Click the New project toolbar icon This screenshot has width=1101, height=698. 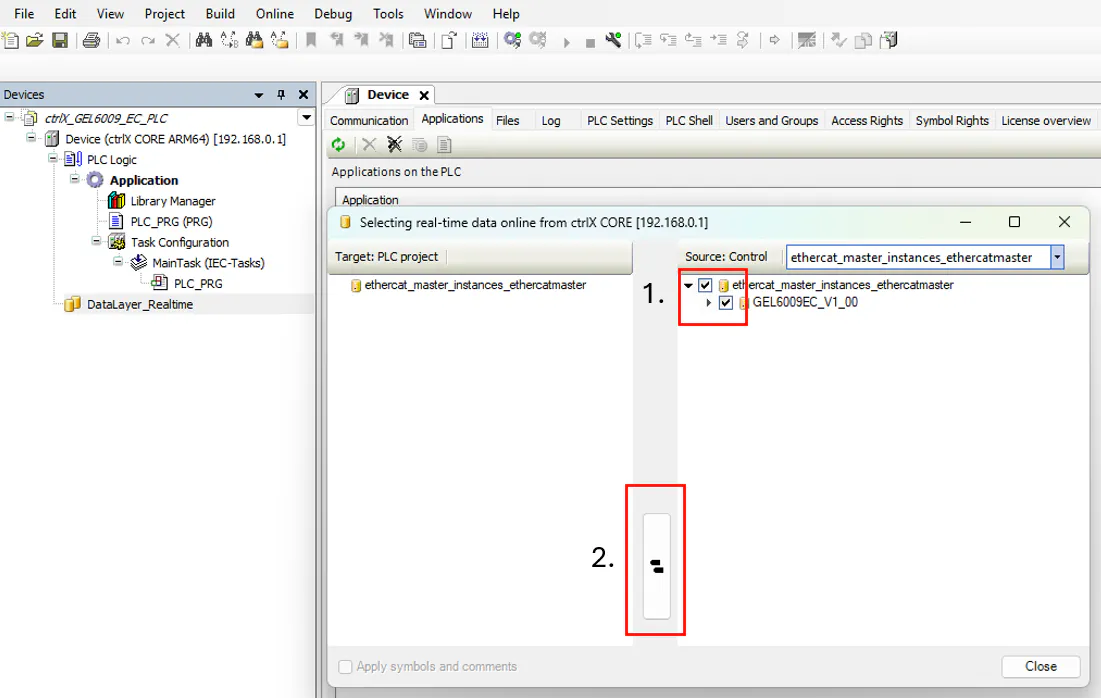(11, 41)
